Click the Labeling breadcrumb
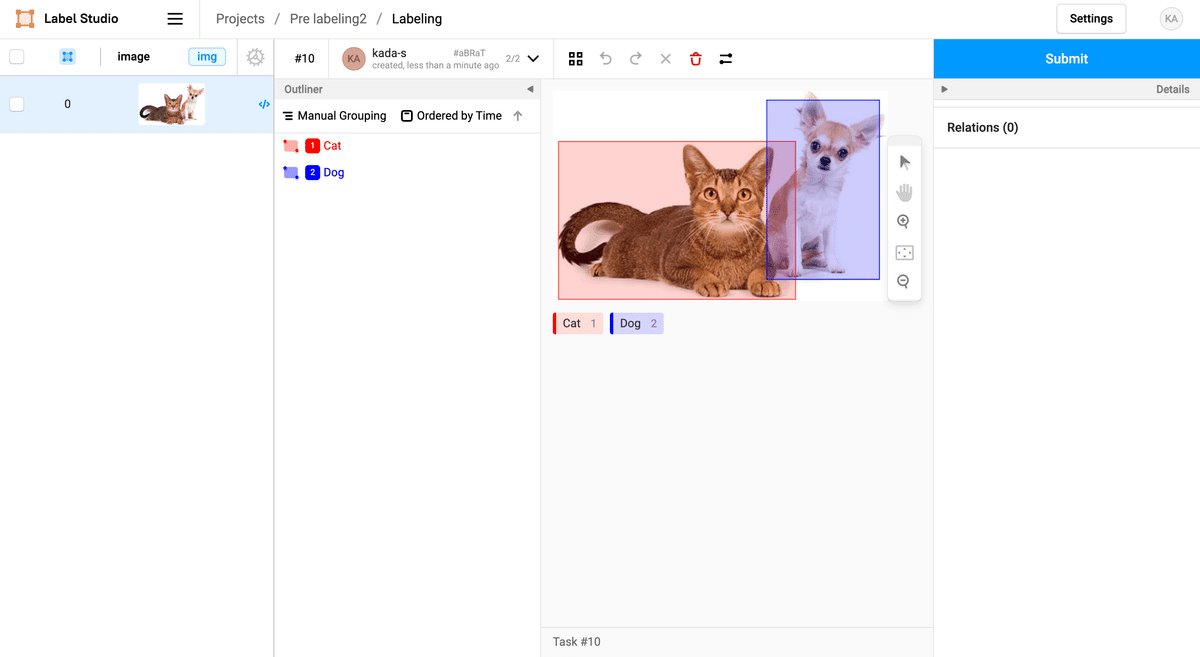 click(417, 19)
